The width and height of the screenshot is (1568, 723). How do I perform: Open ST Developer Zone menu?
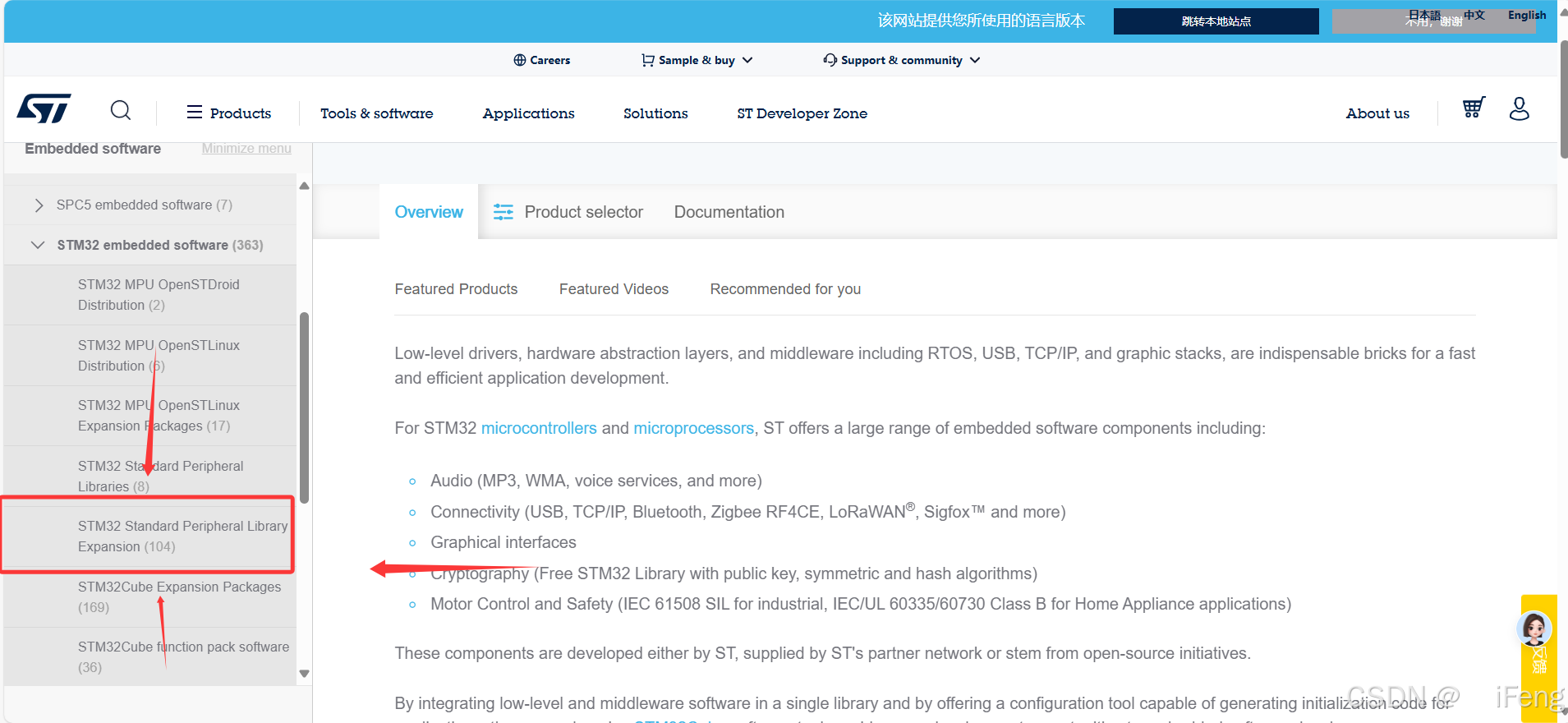802,113
